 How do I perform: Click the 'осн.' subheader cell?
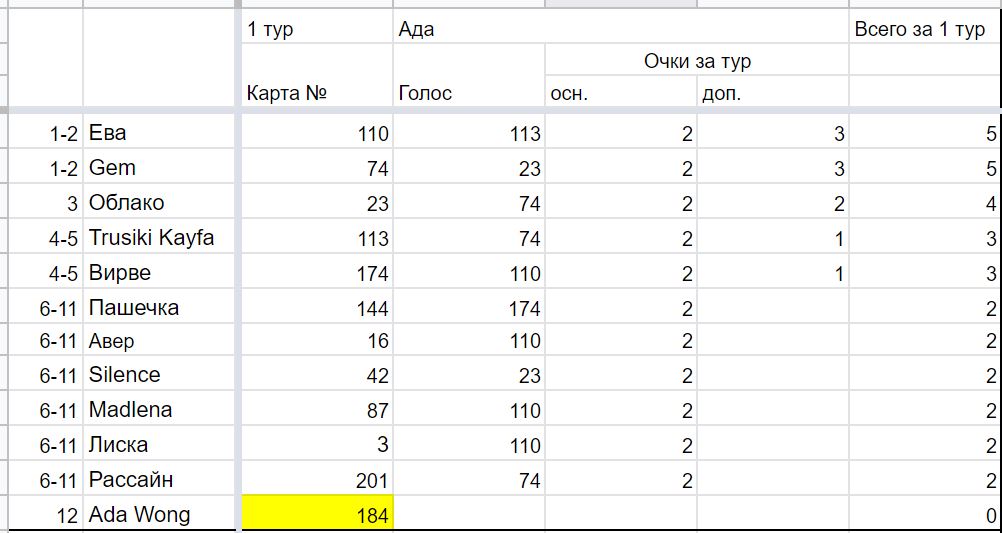[620, 92]
